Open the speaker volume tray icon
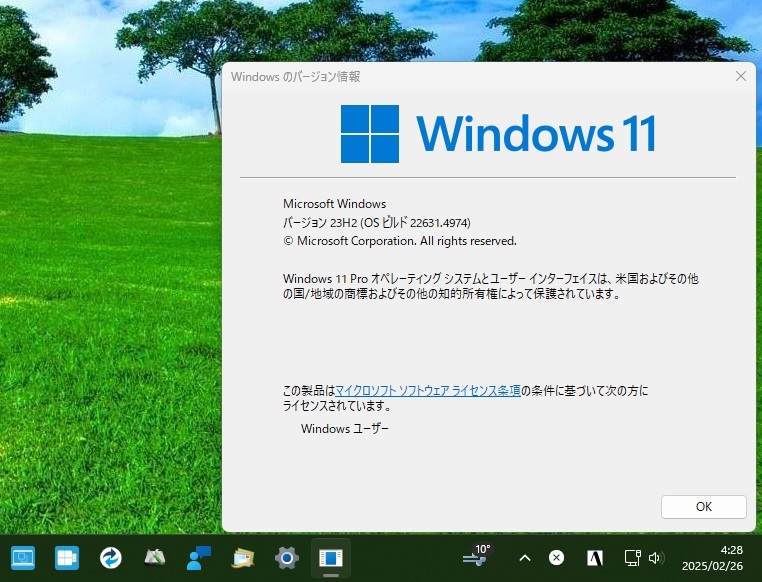The width and height of the screenshot is (762, 582). 656,558
